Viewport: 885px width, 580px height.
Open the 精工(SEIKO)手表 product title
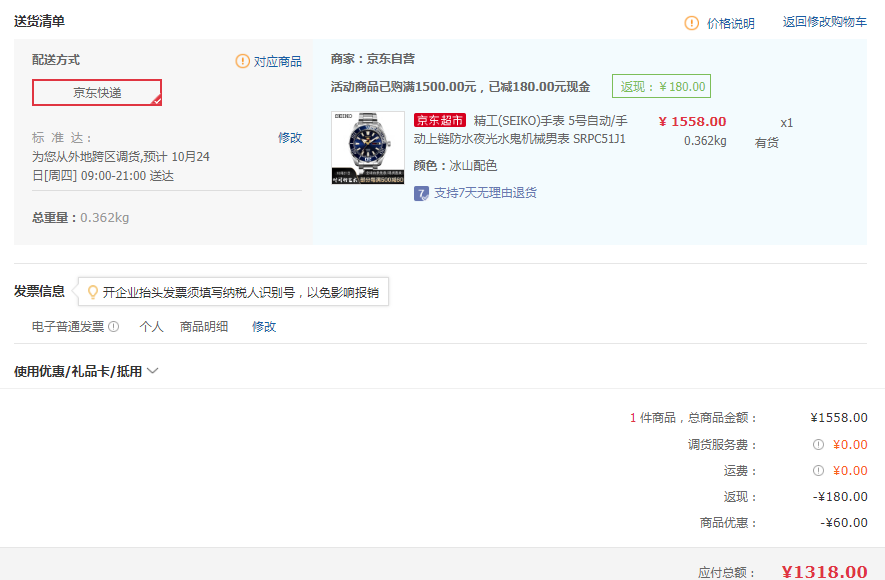pos(520,130)
